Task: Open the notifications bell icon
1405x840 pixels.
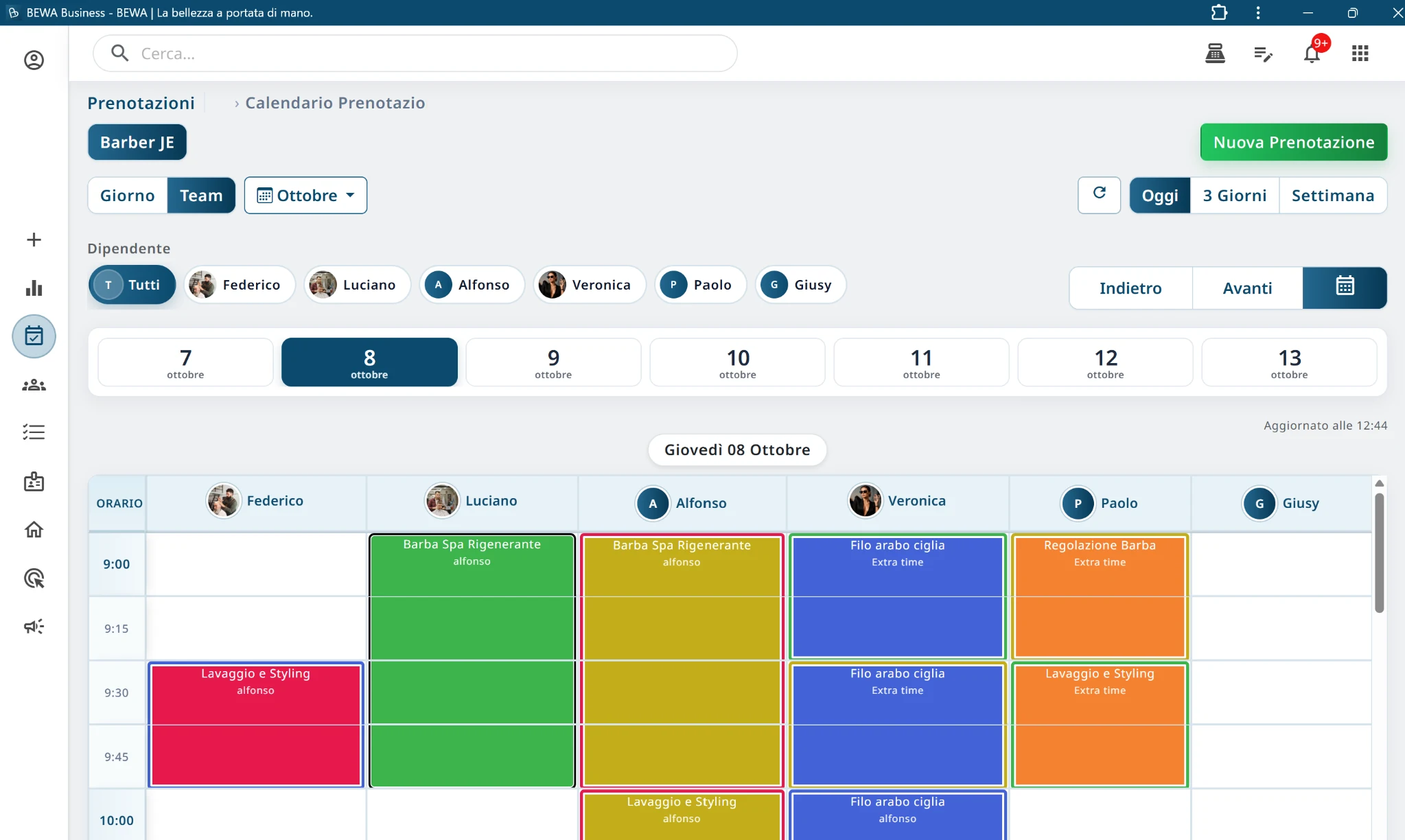Action: coord(1312,54)
